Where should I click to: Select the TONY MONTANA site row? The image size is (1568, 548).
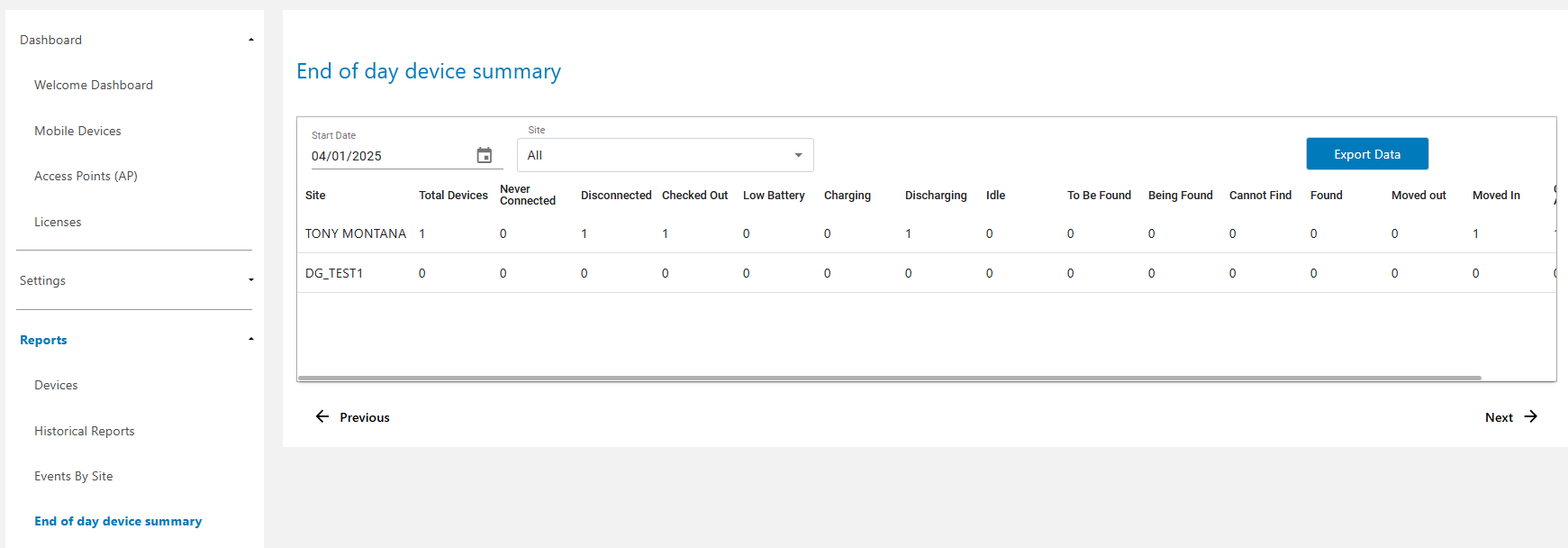click(x=356, y=233)
